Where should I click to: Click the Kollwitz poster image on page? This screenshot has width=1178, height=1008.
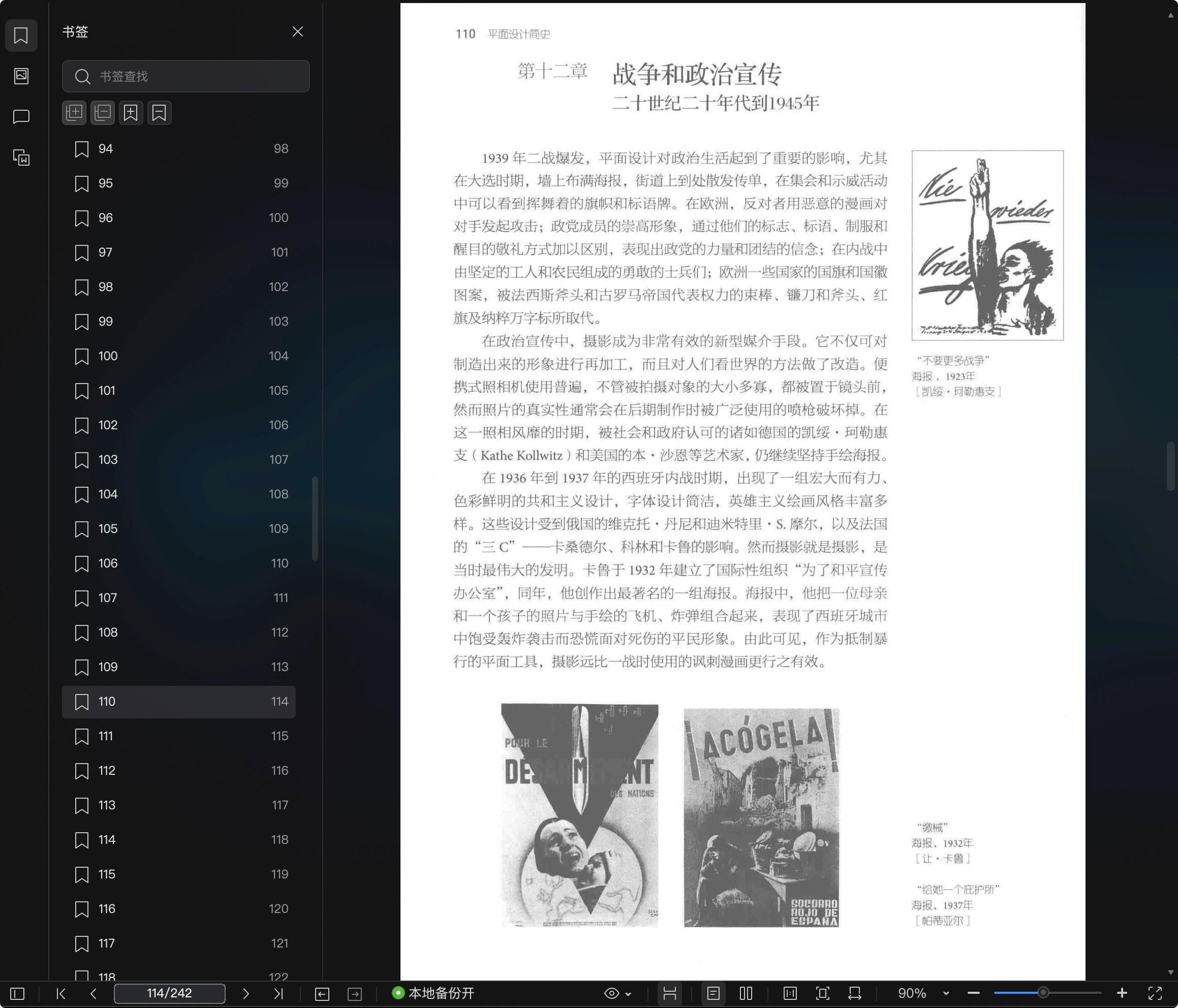[987, 245]
